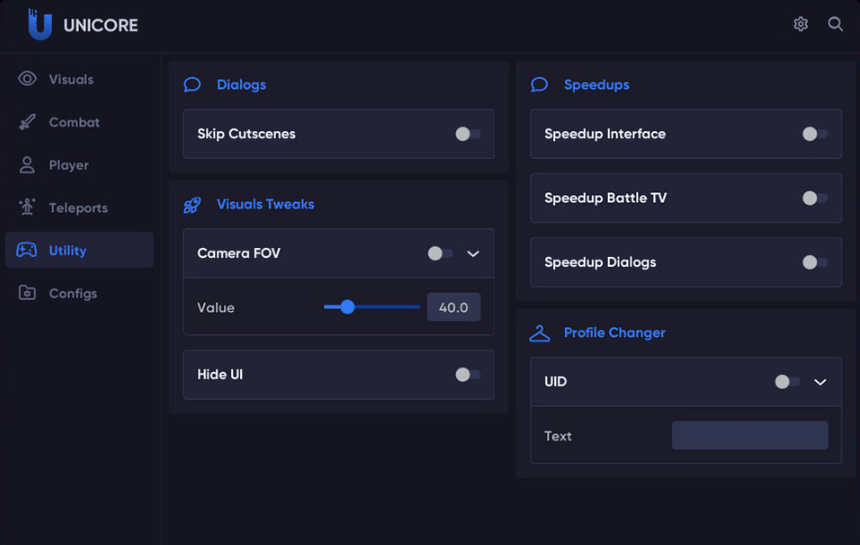Click the Value label under Camera FOV

coord(216,308)
